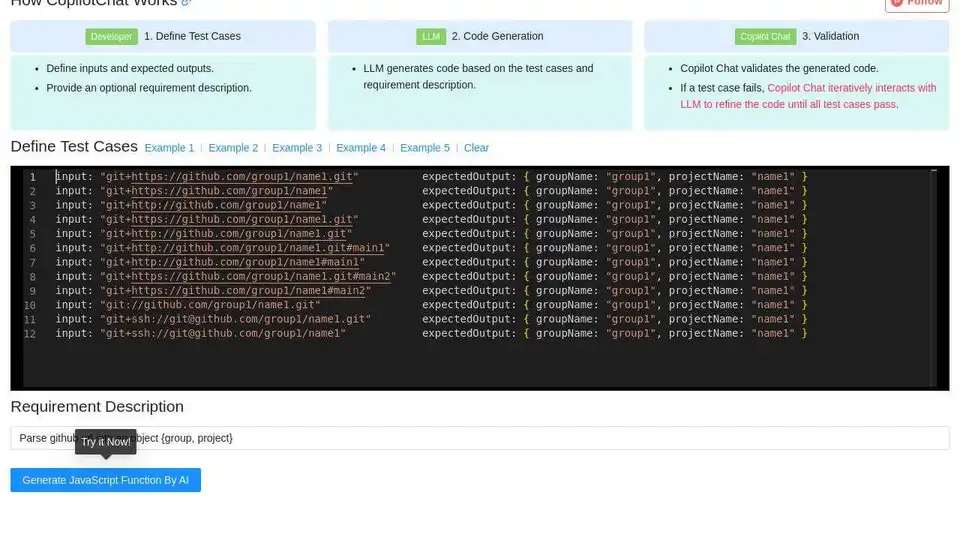Viewport: 960px width, 540px height.
Task: Open Example 4 test cases
Action: 361,148
